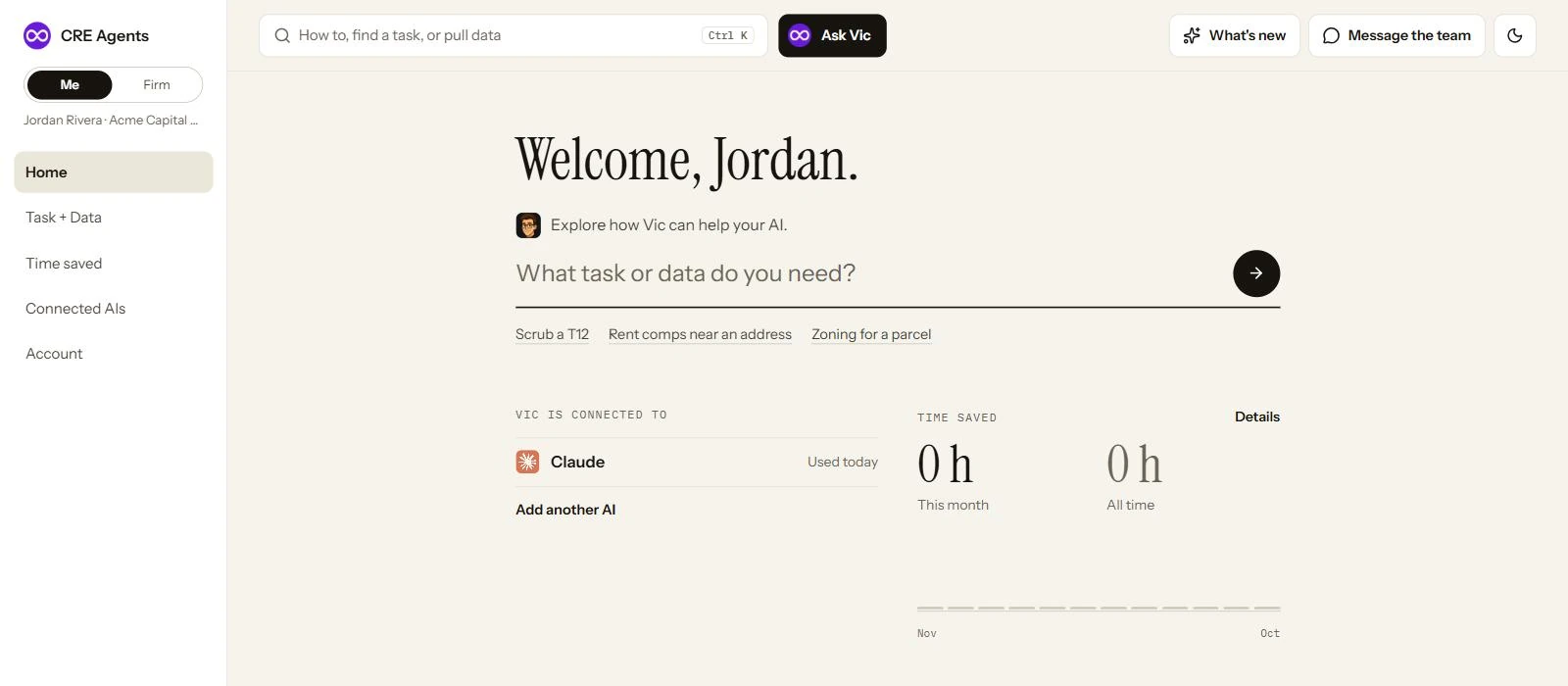Image resolution: width=1568 pixels, height=686 pixels.
Task: Click the 'Nov' chart axis label
Action: click(x=927, y=634)
